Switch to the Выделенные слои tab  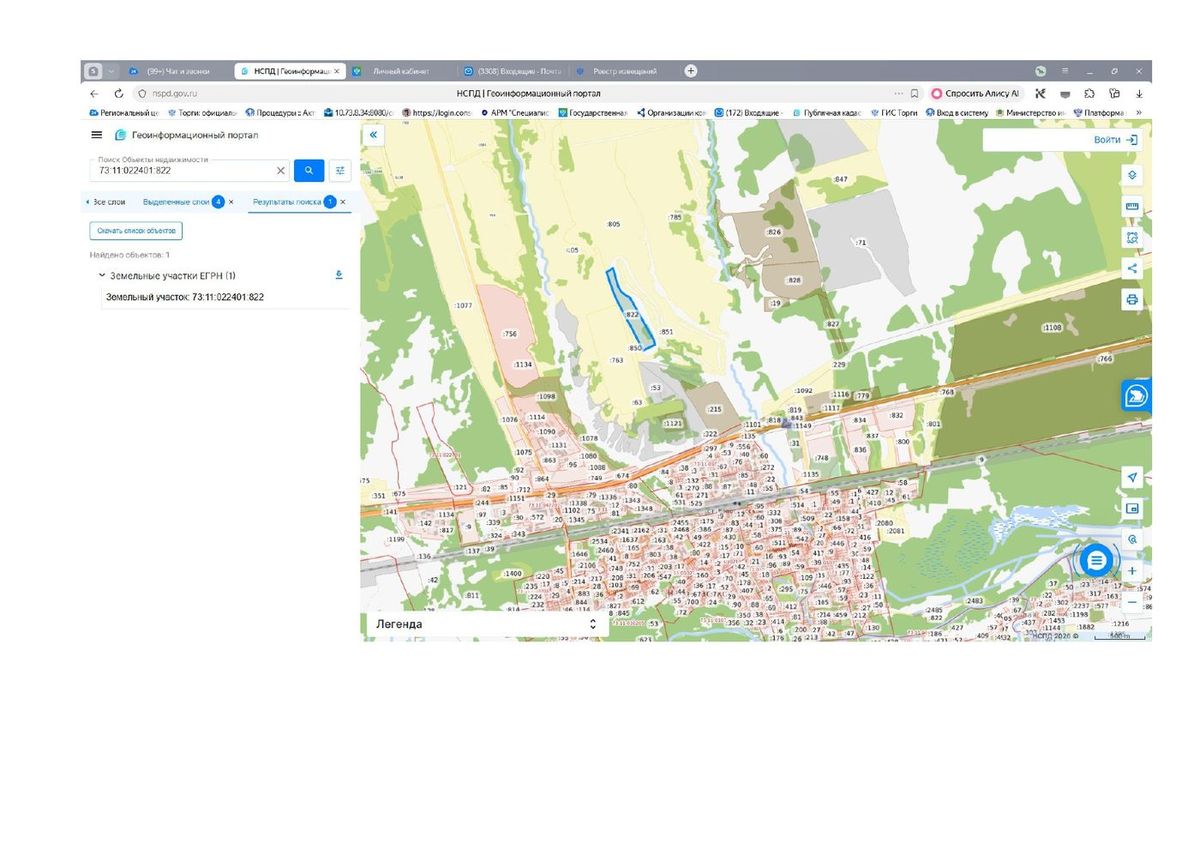176,202
